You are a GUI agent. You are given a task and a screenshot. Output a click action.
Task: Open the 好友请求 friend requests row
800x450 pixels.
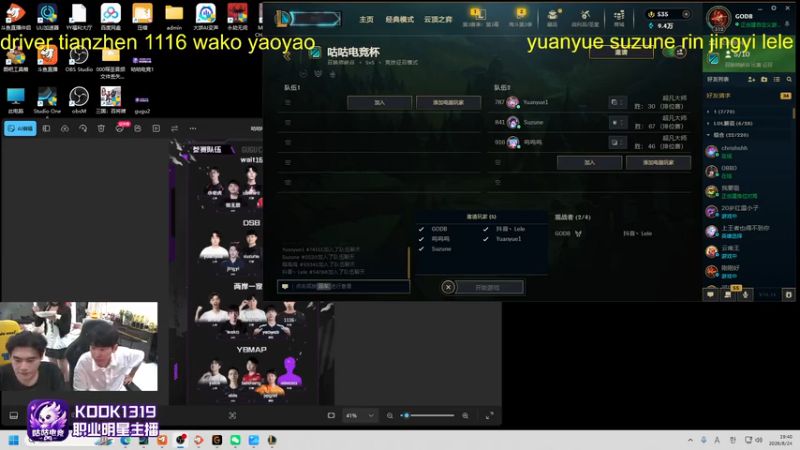747,95
